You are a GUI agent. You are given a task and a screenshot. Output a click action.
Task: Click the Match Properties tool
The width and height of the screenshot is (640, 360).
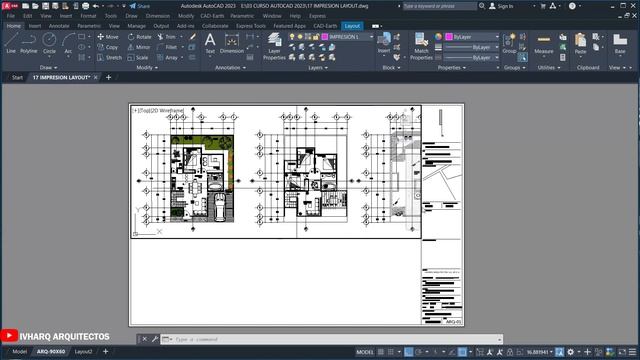421,47
